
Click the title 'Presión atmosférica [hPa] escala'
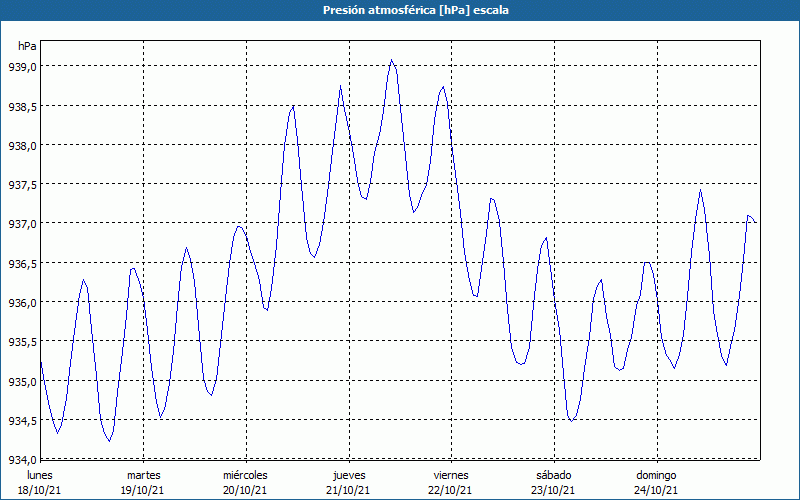416,10
